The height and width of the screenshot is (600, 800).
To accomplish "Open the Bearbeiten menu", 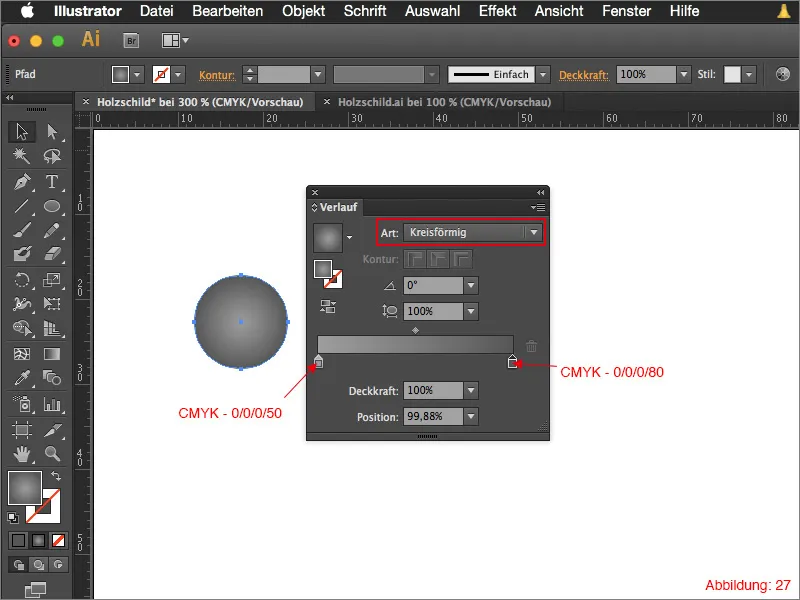I will 228,11.
